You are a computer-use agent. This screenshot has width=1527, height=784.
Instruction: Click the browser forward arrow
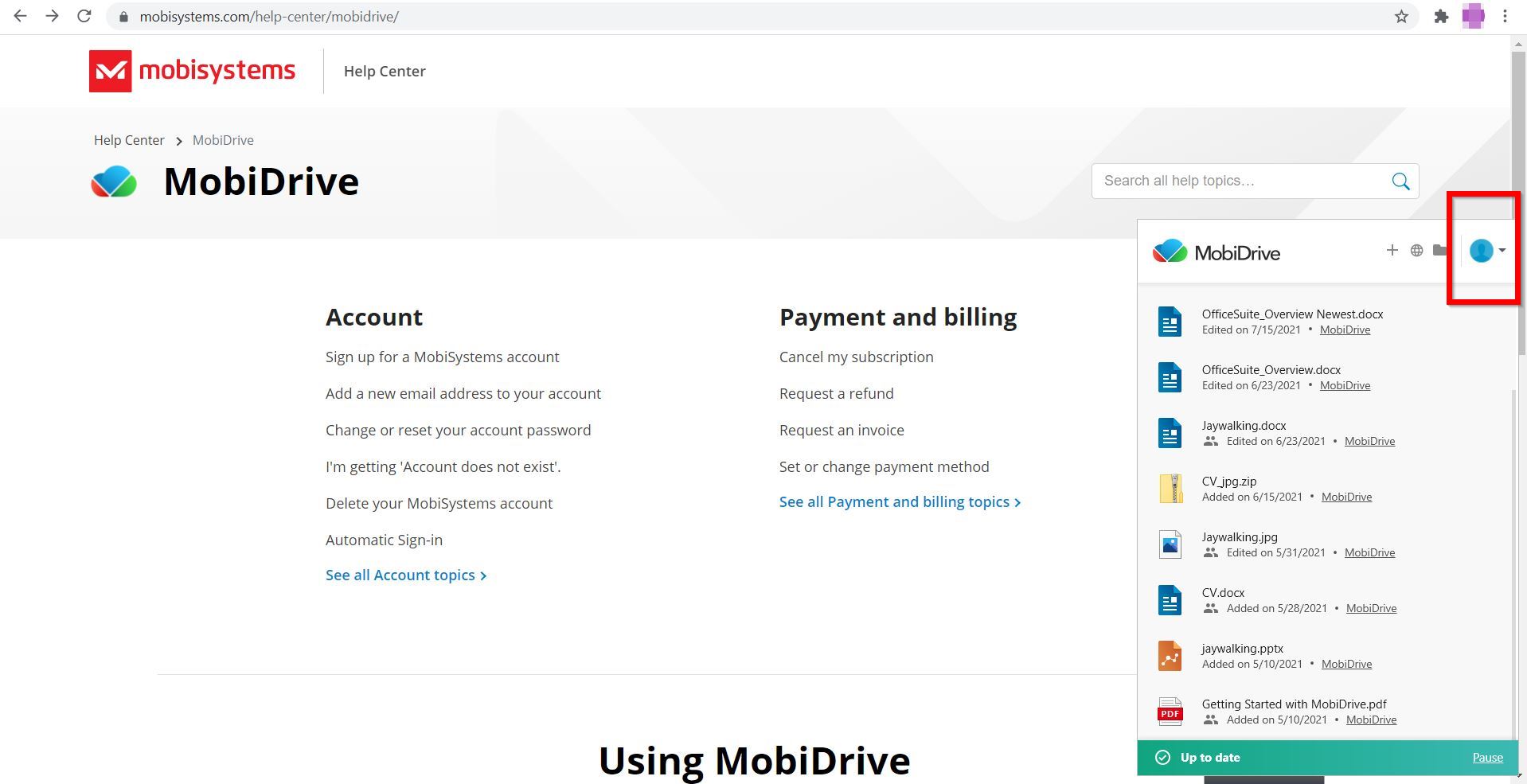point(53,16)
